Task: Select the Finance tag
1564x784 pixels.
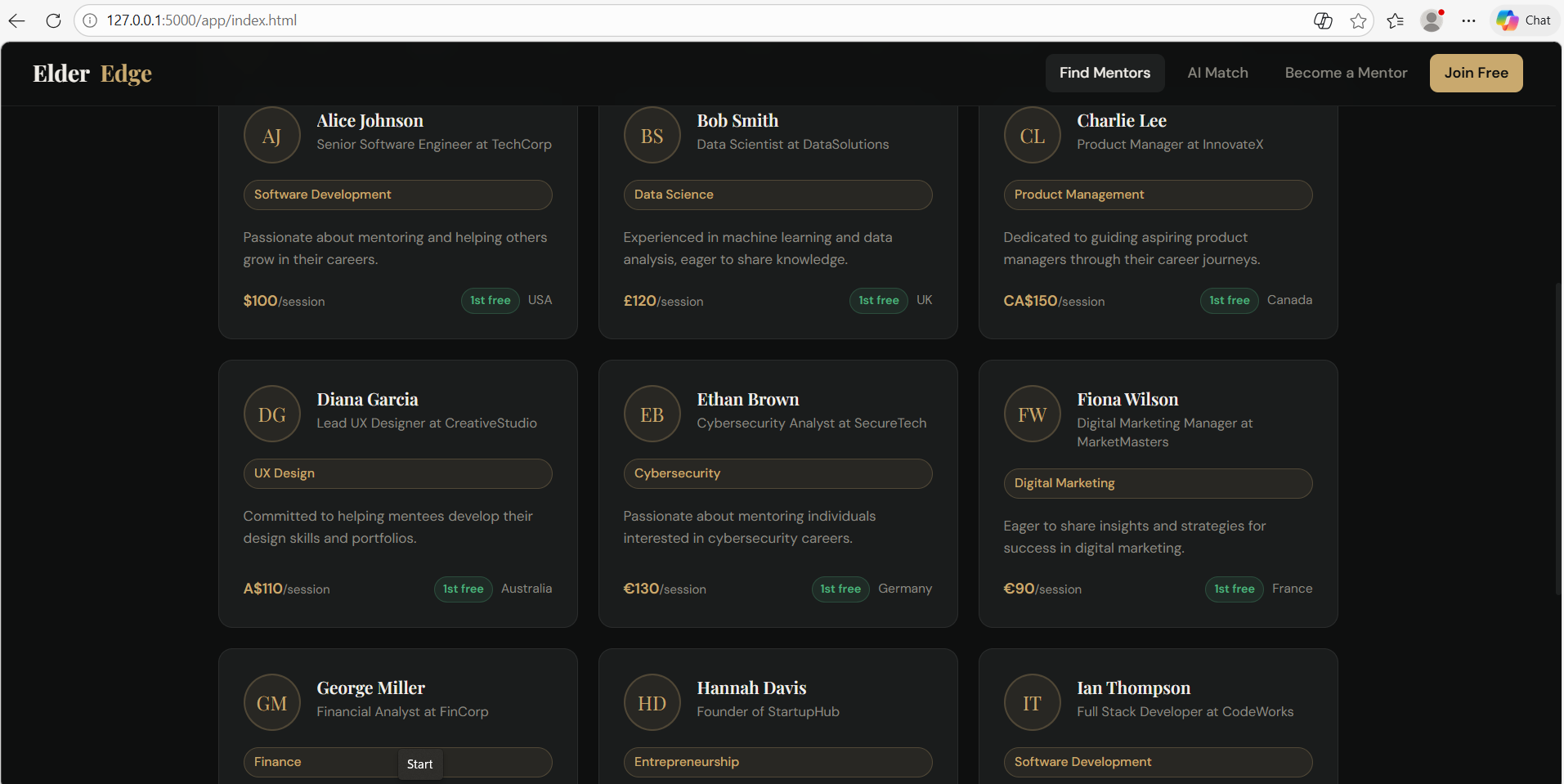Action: click(x=397, y=762)
